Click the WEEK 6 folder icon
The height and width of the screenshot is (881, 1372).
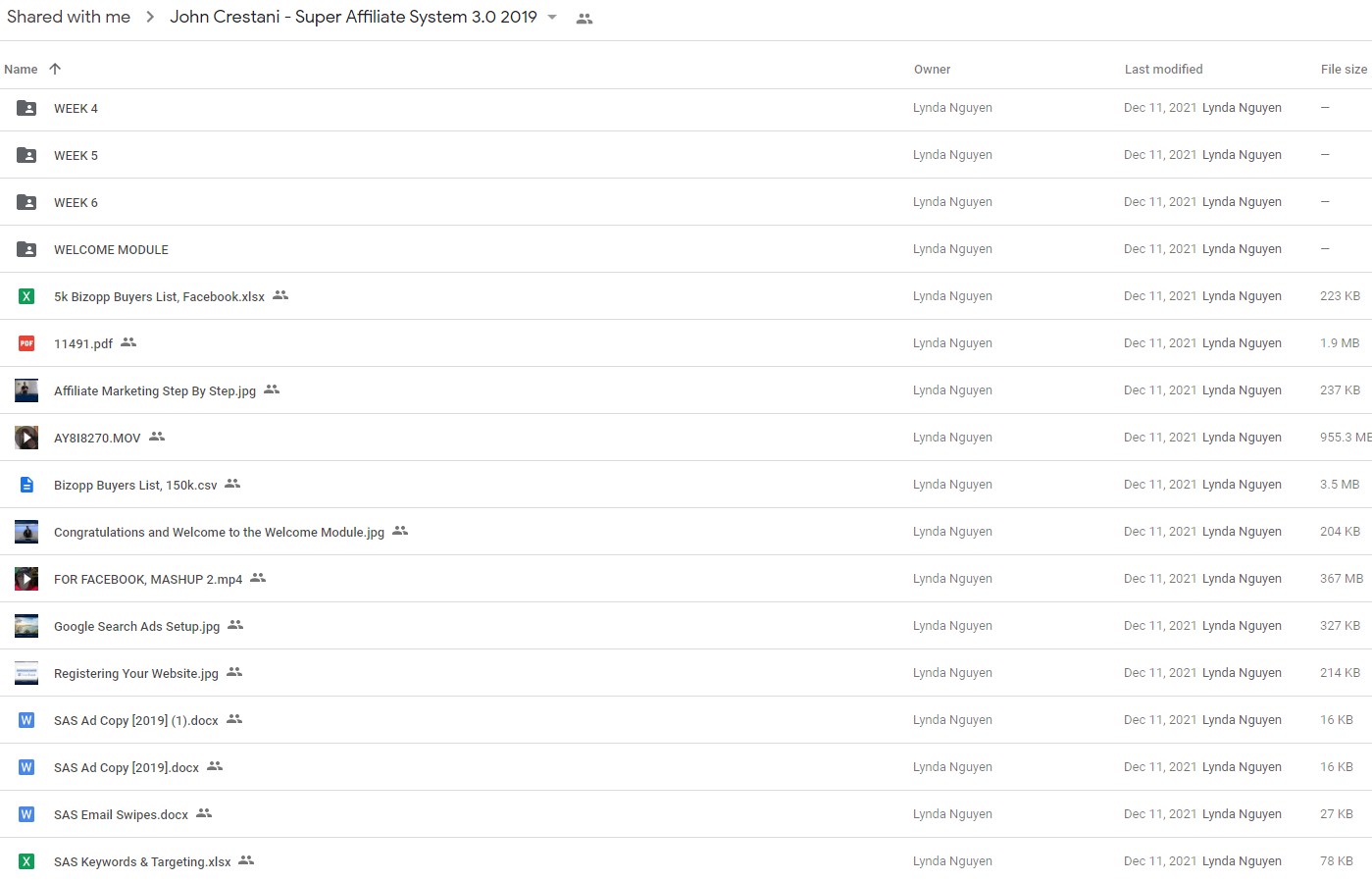tap(26, 202)
